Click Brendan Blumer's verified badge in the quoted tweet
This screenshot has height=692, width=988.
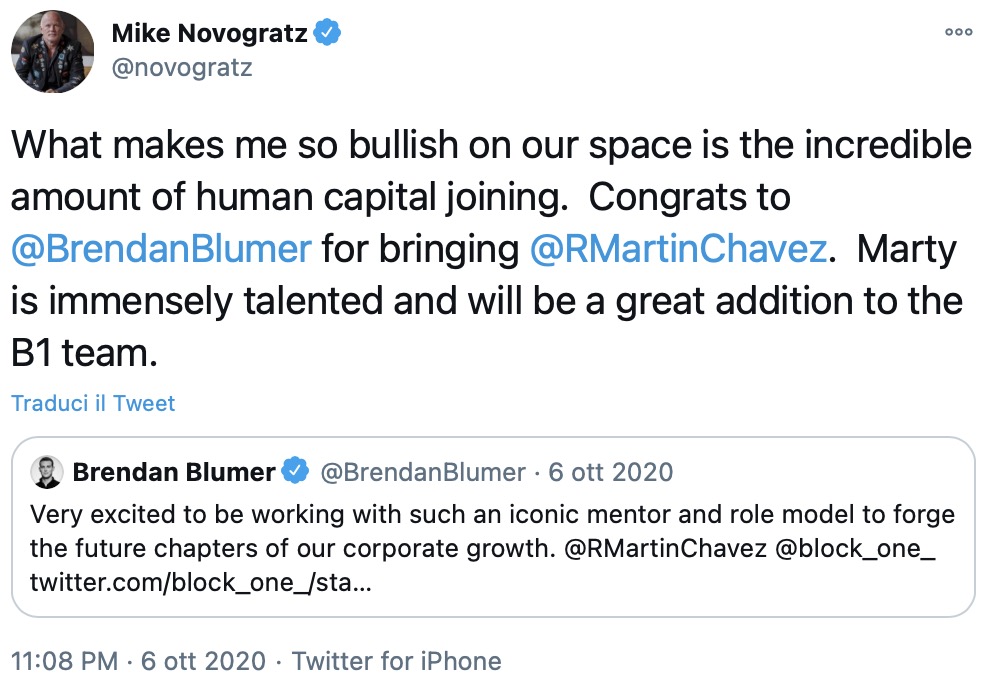297,472
